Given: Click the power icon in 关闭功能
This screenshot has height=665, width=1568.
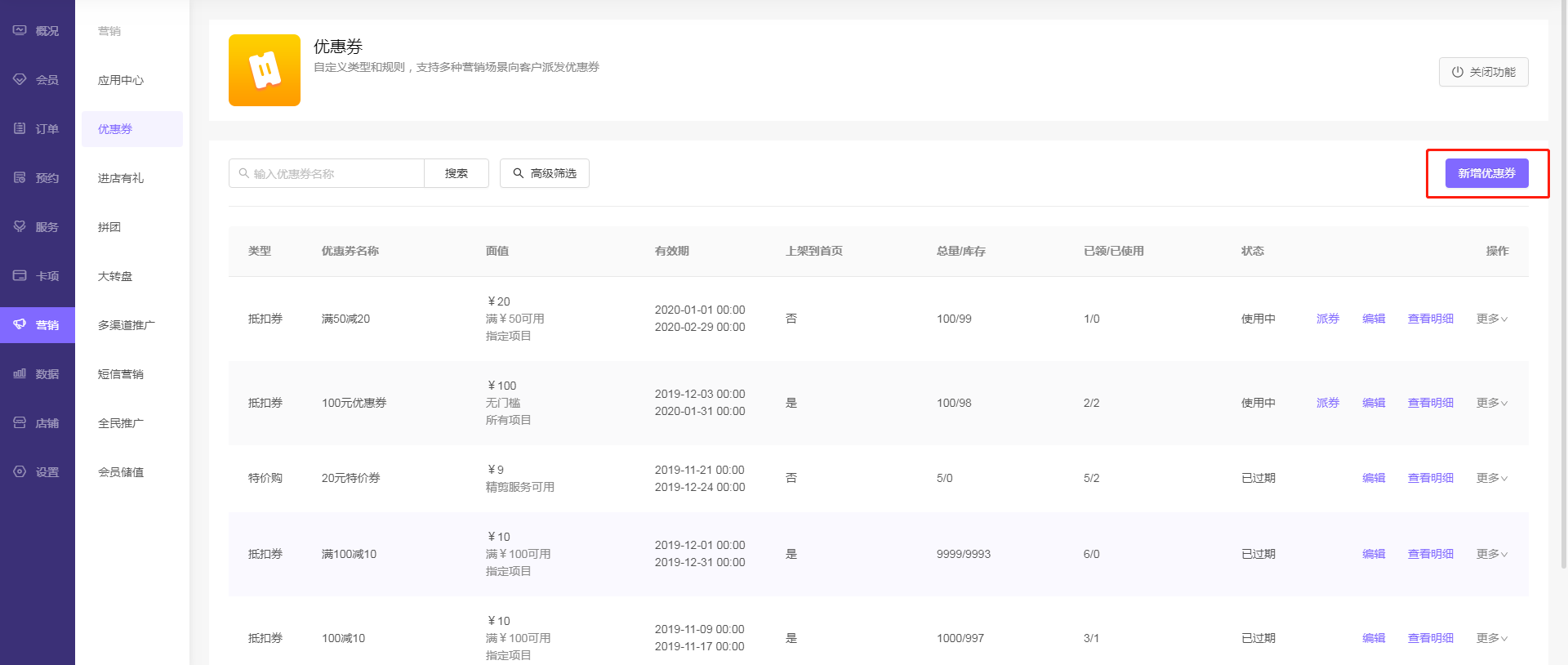Looking at the screenshot, I should coord(1458,72).
